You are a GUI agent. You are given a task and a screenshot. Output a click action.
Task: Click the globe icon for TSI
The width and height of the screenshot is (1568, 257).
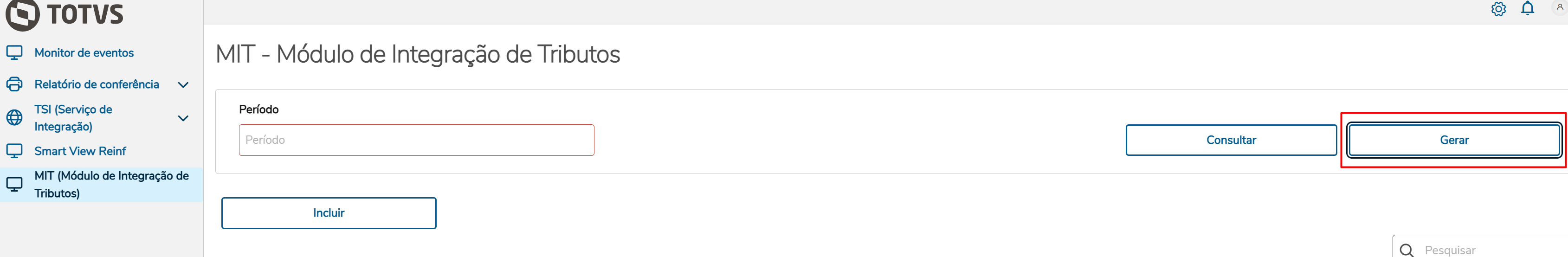pyautogui.click(x=14, y=117)
